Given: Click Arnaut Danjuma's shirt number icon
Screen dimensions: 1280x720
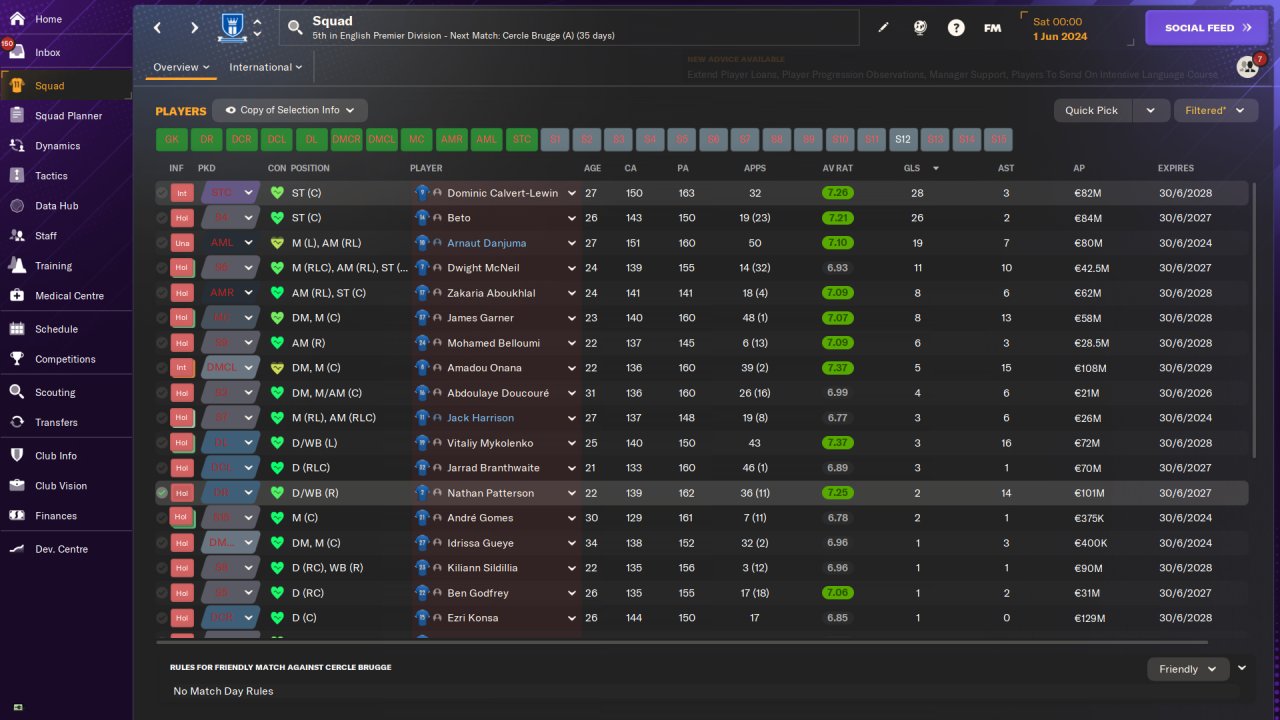Looking at the screenshot, I should click(x=422, y=243).
